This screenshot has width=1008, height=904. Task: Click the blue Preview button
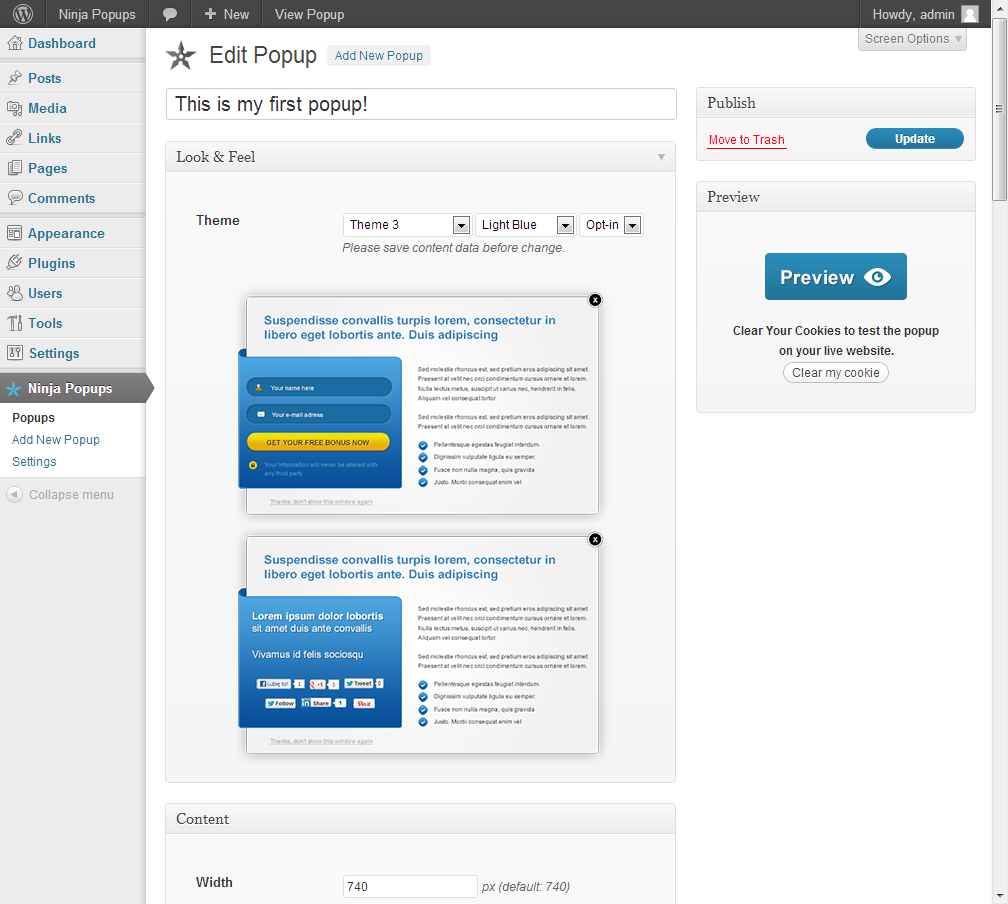pyautogui.click(x=836, y=276)
